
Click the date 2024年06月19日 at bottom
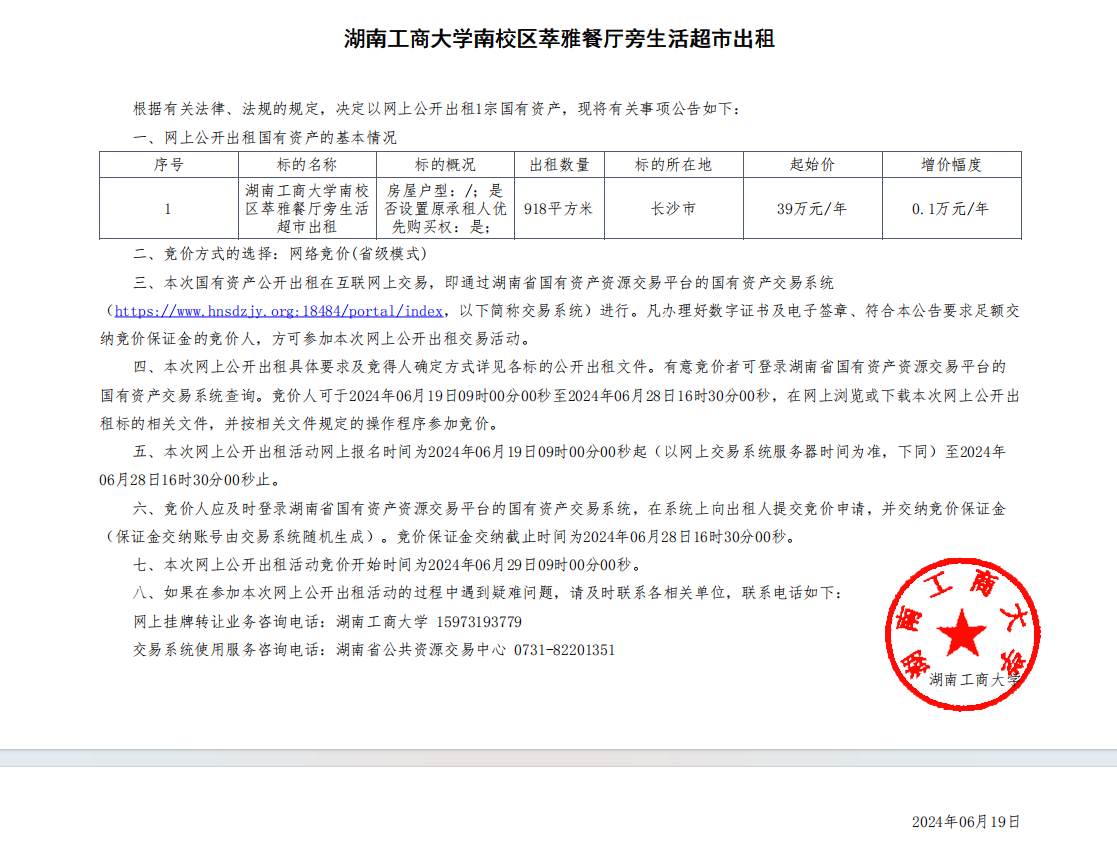[x=965, y=822]
